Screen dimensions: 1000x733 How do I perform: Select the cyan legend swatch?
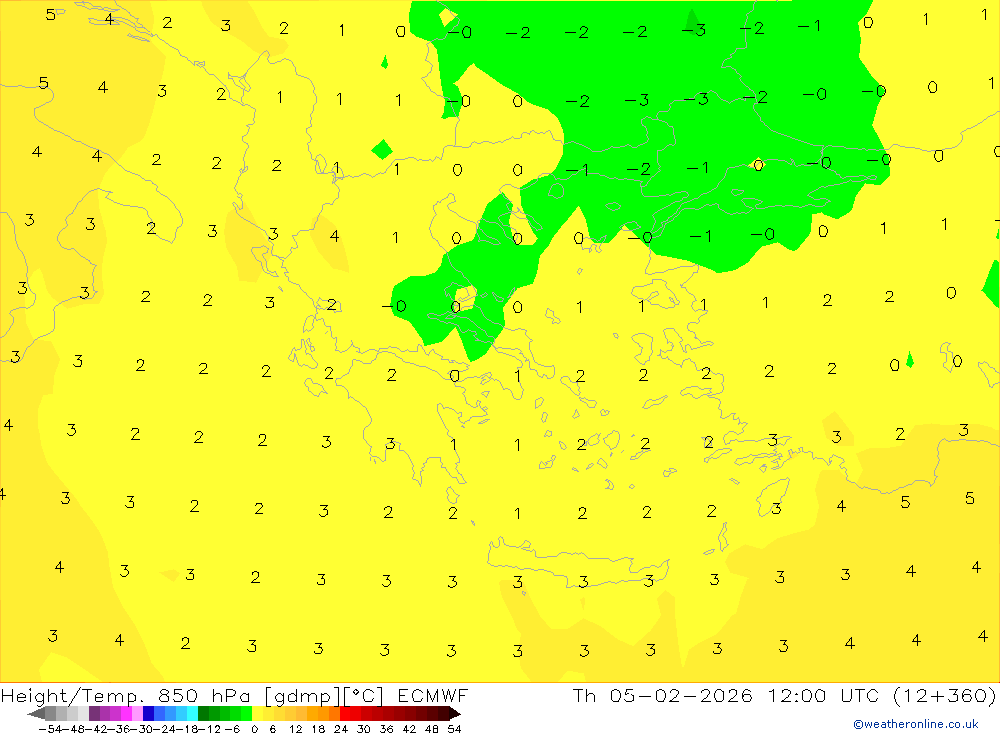[x=192, y=714]
